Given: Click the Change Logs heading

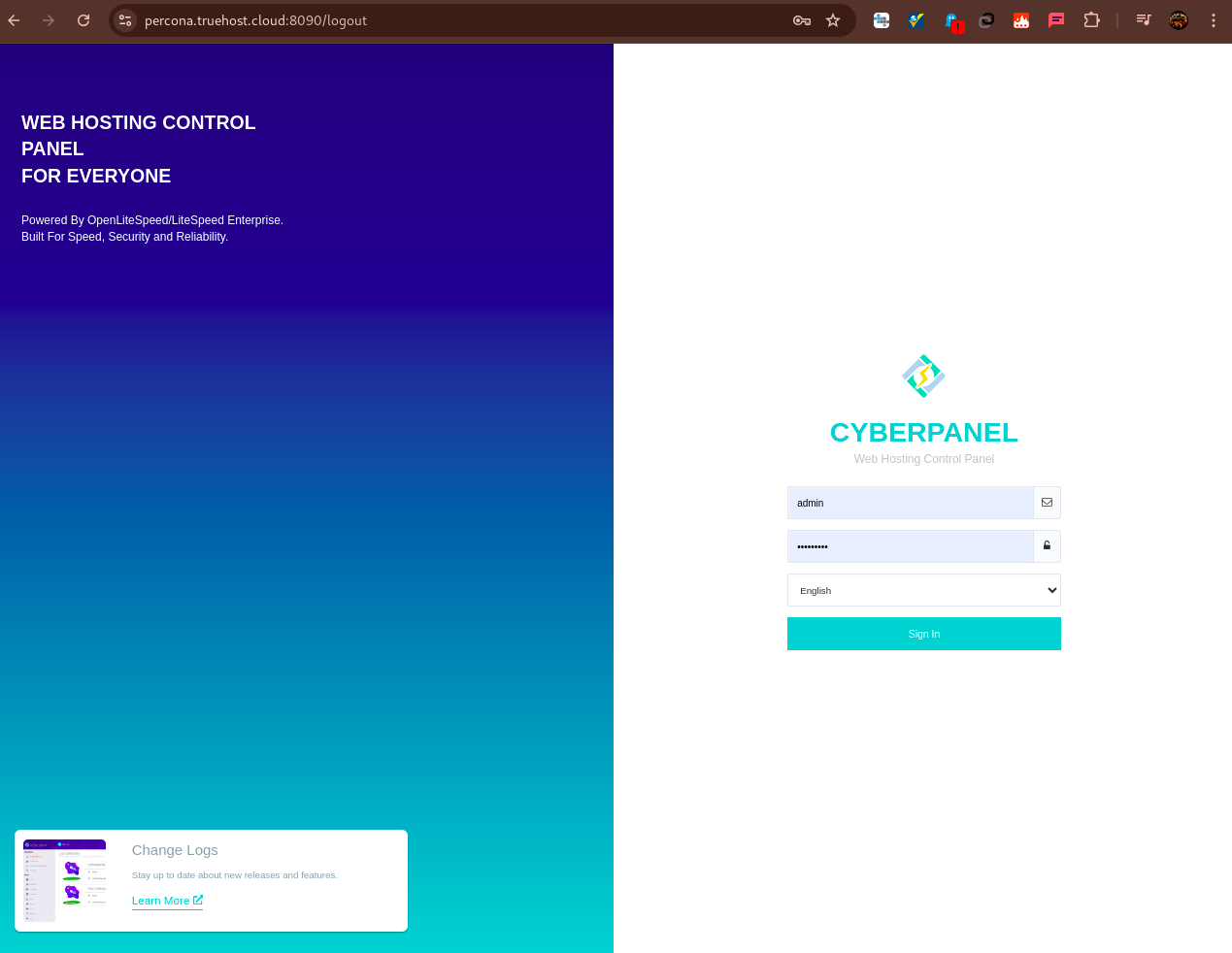Looking at the screenshot, I should (175, 850).
